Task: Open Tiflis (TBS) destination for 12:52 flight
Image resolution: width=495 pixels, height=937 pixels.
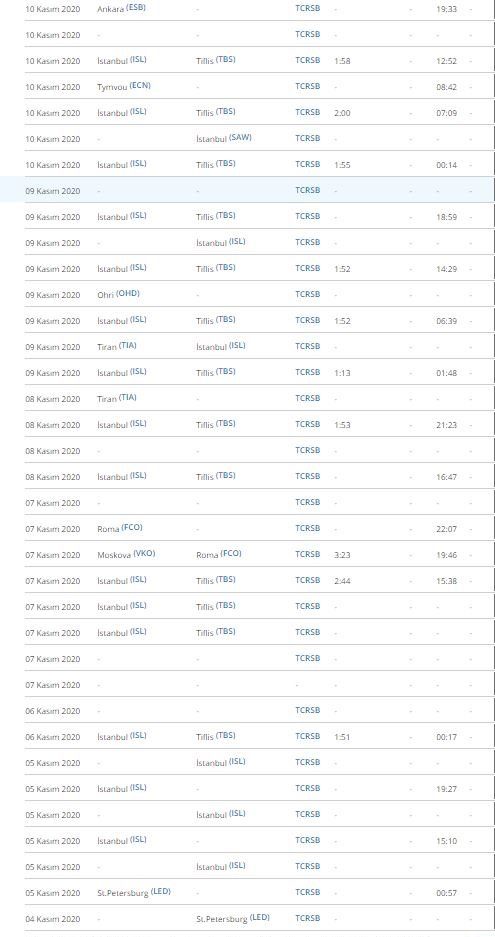Action: 216,60
